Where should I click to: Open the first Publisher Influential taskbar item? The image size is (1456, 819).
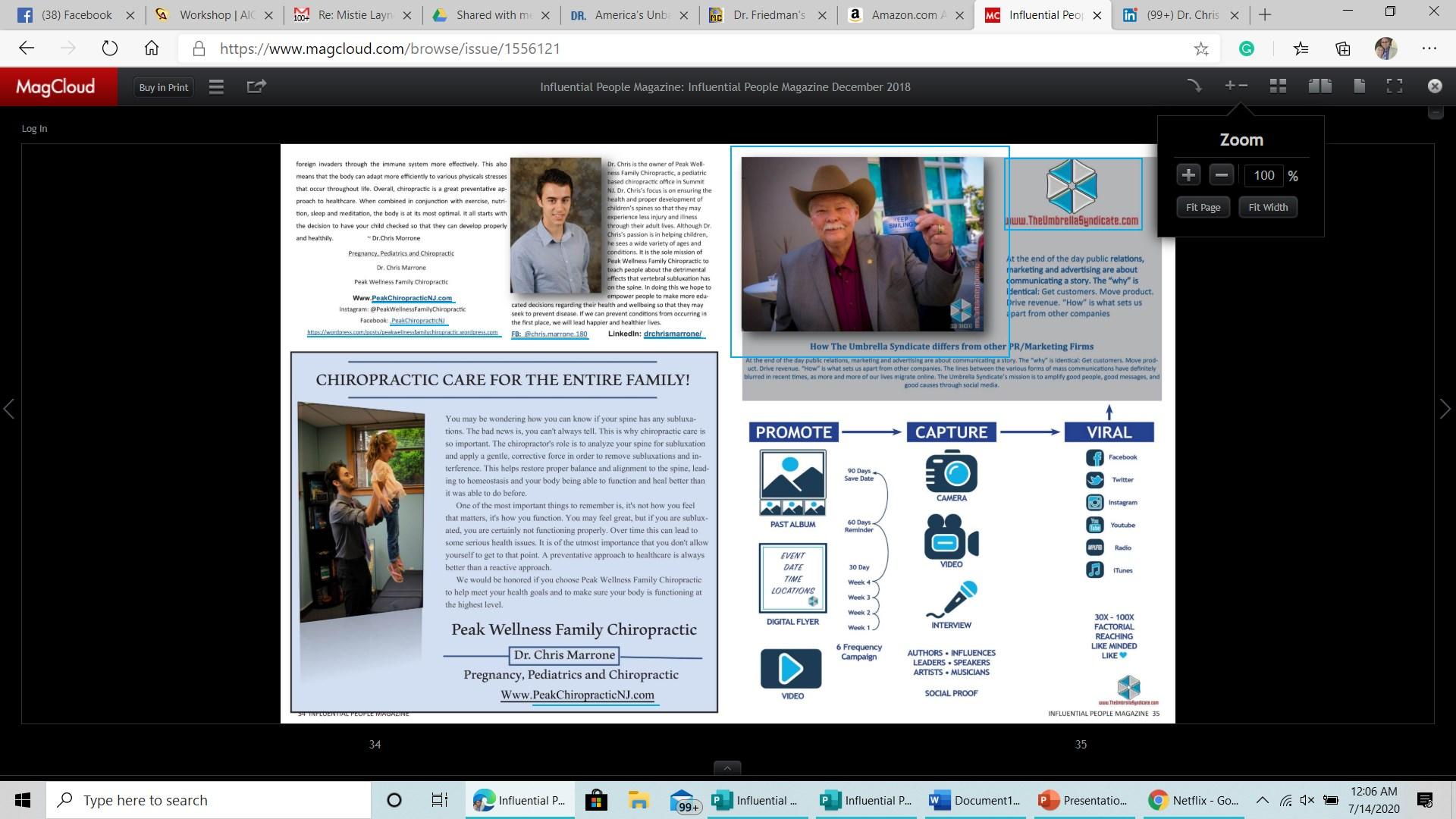(x=756, y=800)
